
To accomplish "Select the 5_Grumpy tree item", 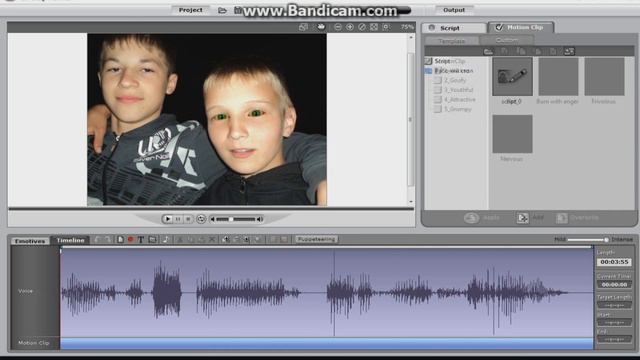I will (x=457, y=109).
